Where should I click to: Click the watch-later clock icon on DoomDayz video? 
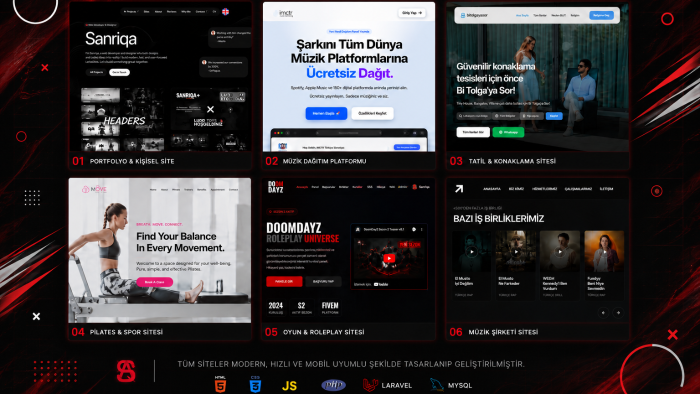pyautogui.click(x=414, y=229)
